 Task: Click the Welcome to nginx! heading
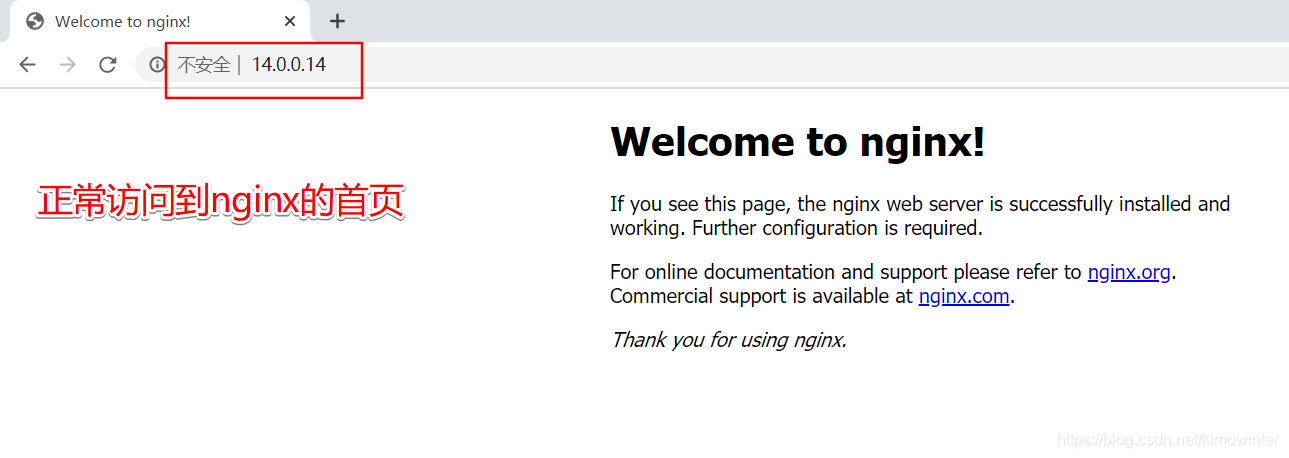[x=798, y=142]
